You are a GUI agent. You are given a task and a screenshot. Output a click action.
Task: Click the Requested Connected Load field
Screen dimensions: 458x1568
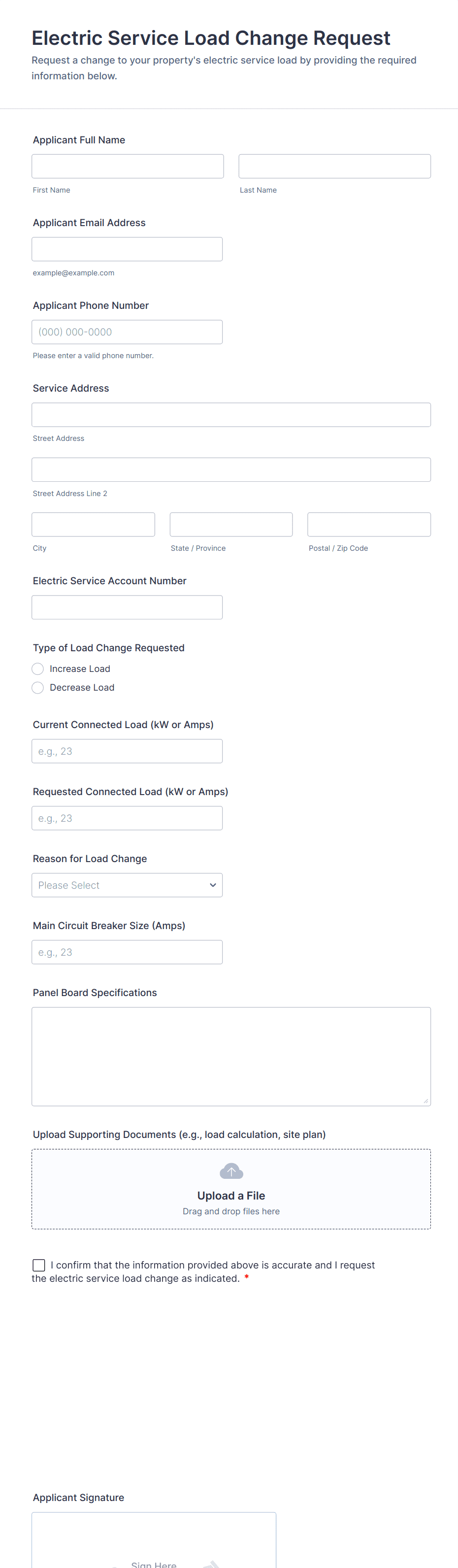(127, 818)
